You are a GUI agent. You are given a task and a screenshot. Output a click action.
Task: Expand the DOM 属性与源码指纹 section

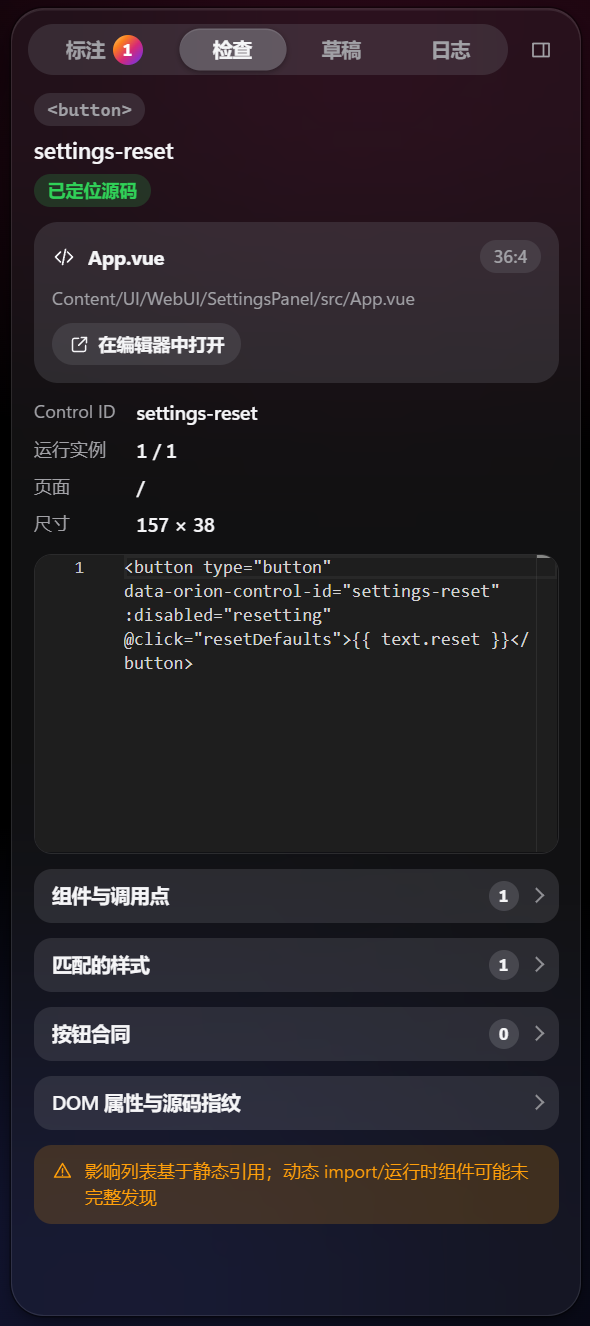296,1103
